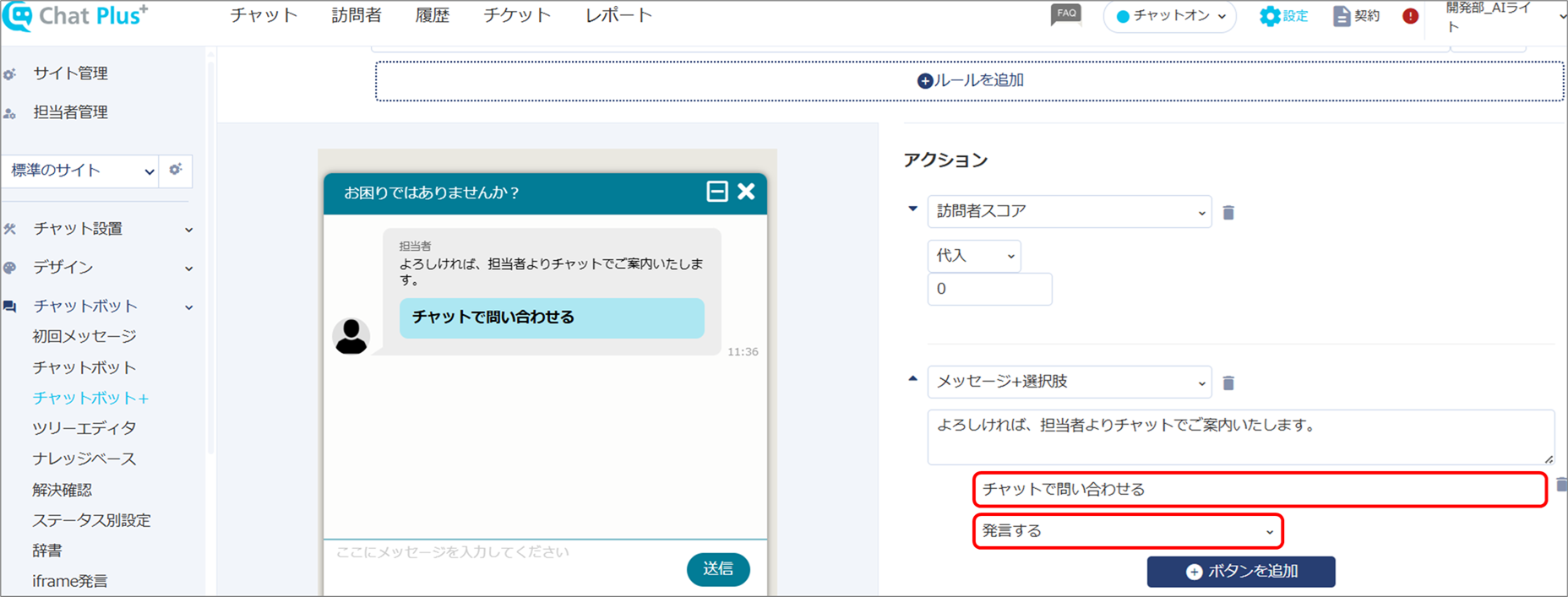Select 辞書 in sidebar
The height and width of the screenshot is (597, 1568).
[x=47, y=551]
